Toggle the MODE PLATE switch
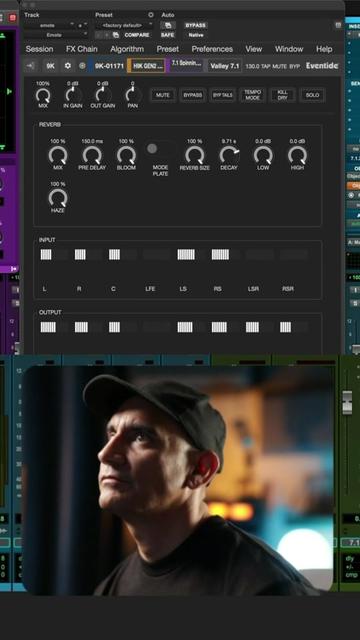Image resolution: width=360 pixels, height=640 pixels. [x=160, y=149]
